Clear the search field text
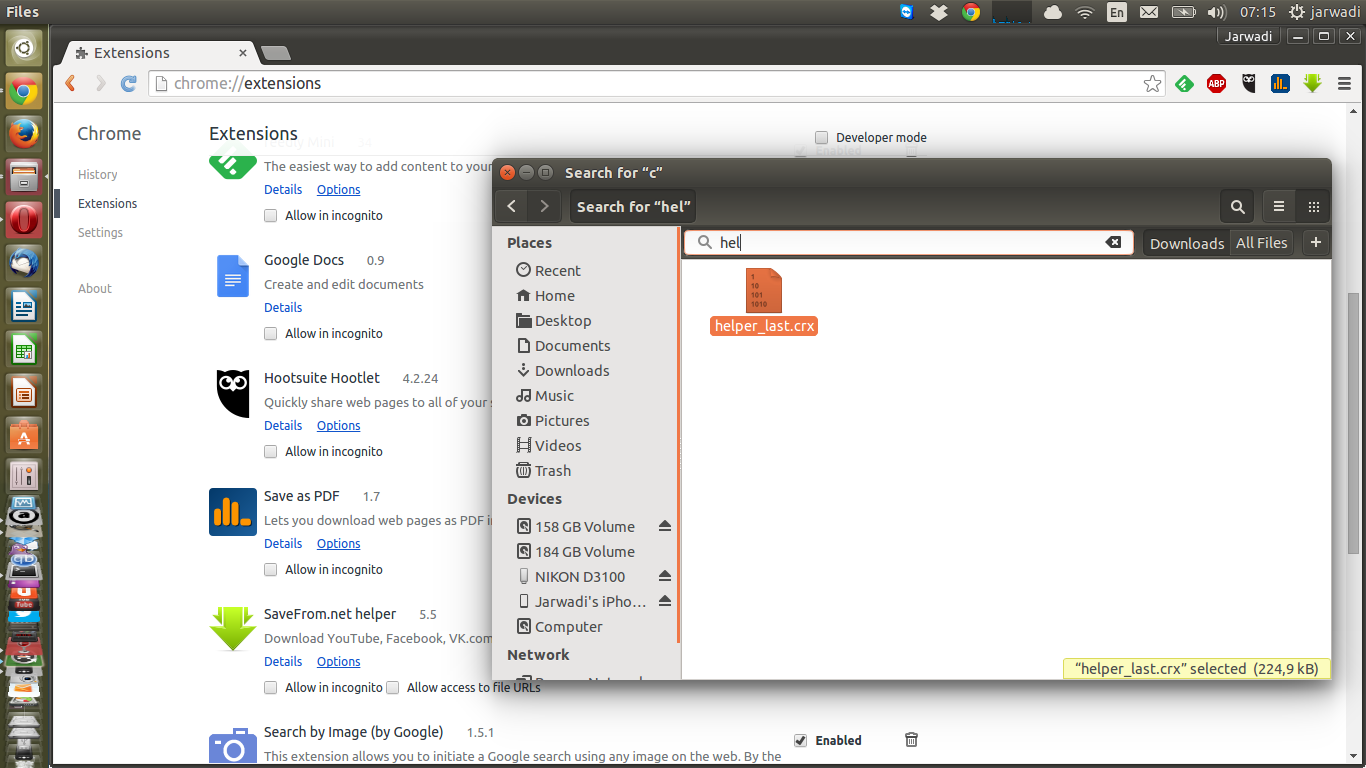The height and width of the screenshot is (768, 1366). click(x=1112, y=242)
